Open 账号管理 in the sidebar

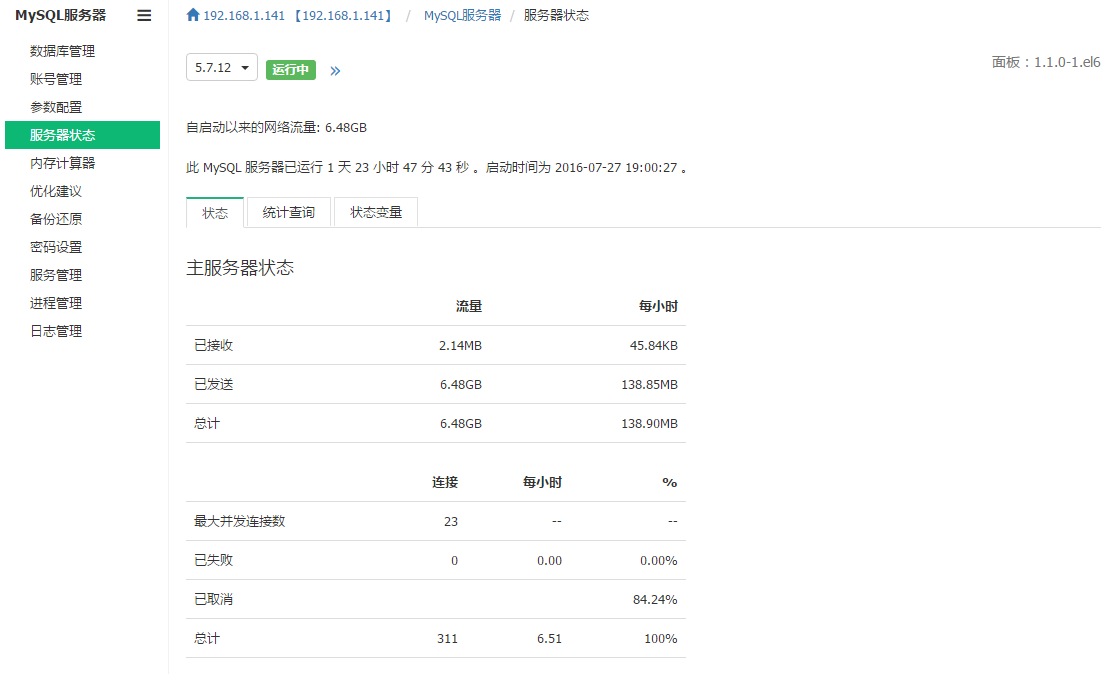click(56, 79)
